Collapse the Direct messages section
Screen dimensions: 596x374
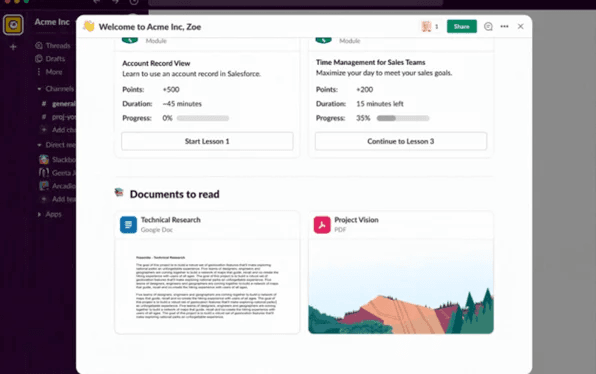(x=39, y=145)
